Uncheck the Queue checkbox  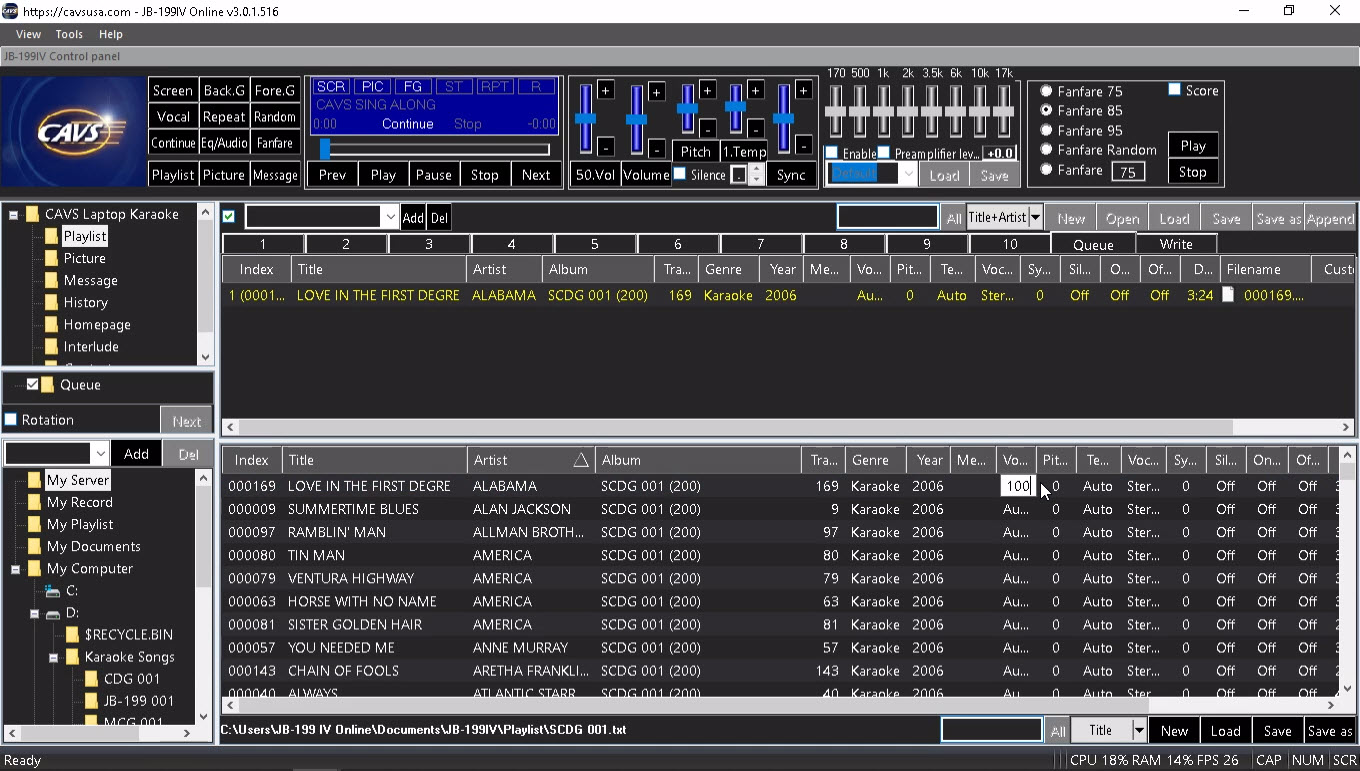coord(33,384)
